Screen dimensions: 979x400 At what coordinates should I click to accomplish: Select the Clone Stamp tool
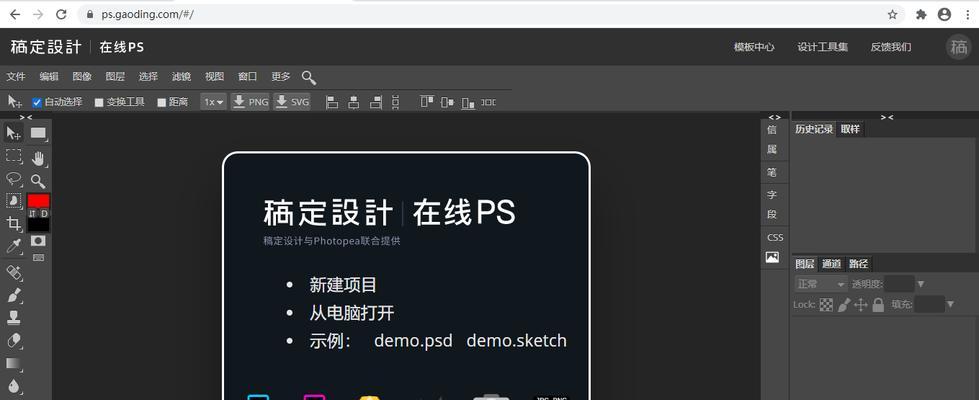[x=14, y=318]
